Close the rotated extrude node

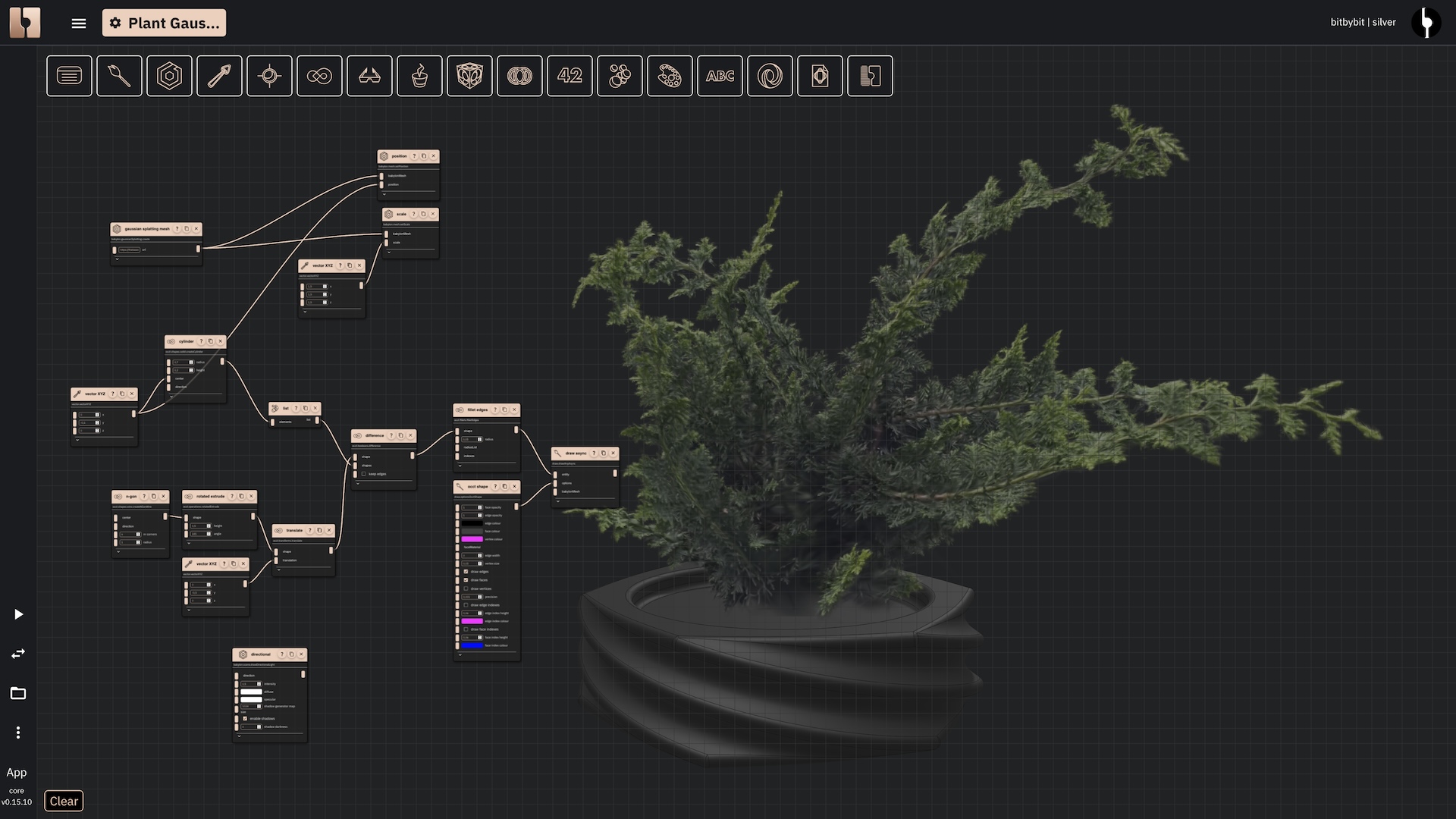251,497
